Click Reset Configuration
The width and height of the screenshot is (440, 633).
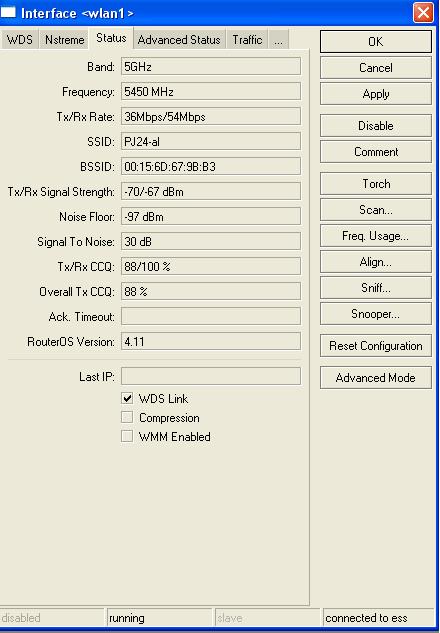tap(376, 346)
